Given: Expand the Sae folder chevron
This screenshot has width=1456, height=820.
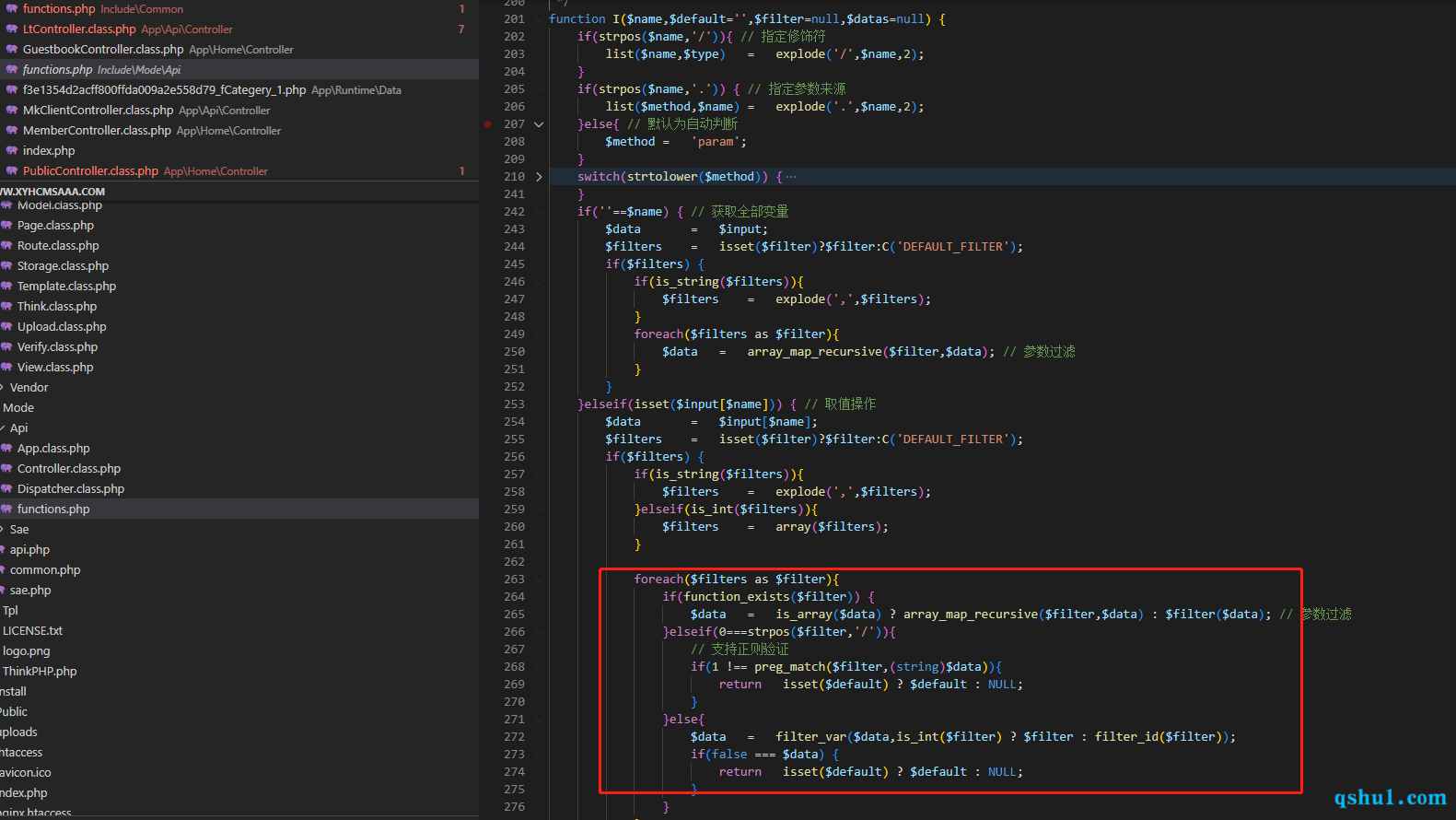Looking at the screenshot, I should coord(3,529).
